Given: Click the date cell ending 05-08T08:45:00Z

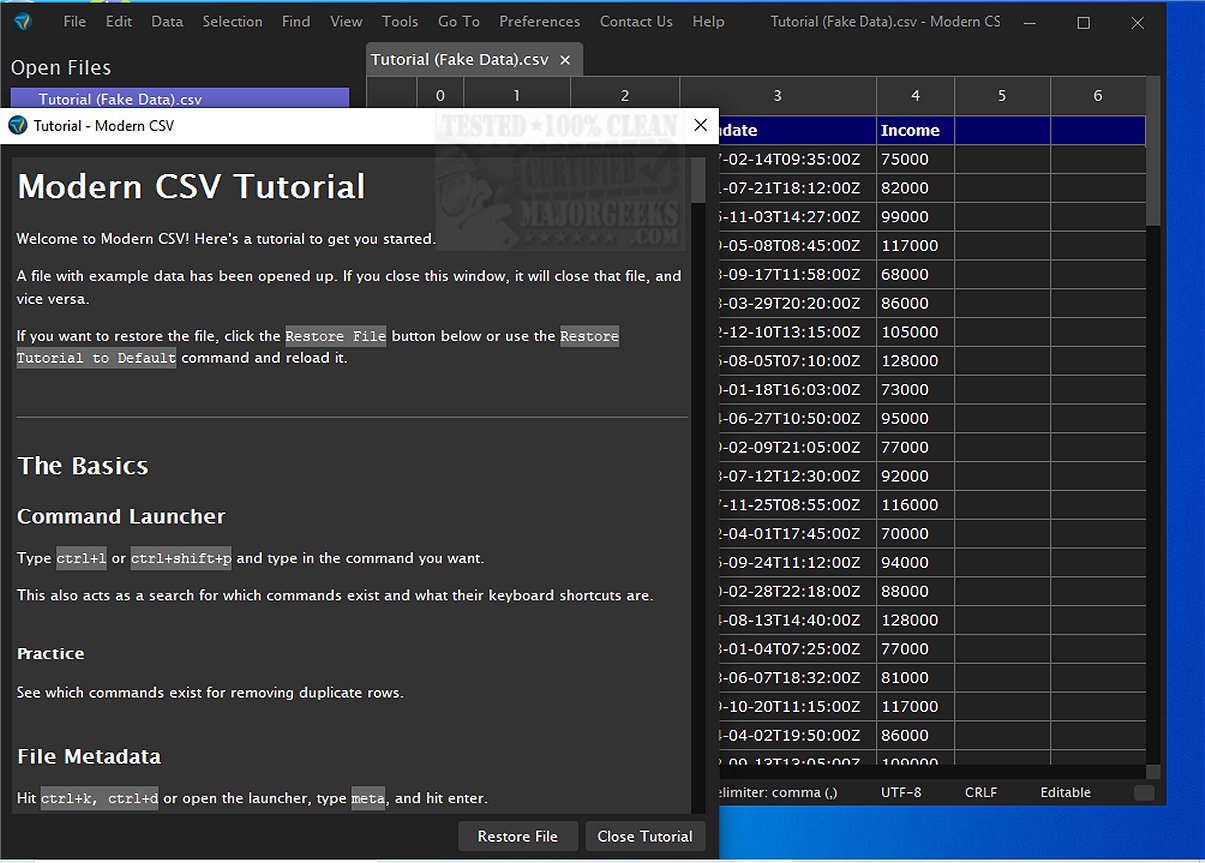Looking at the screenshot, I should click(x=797, y=246).
